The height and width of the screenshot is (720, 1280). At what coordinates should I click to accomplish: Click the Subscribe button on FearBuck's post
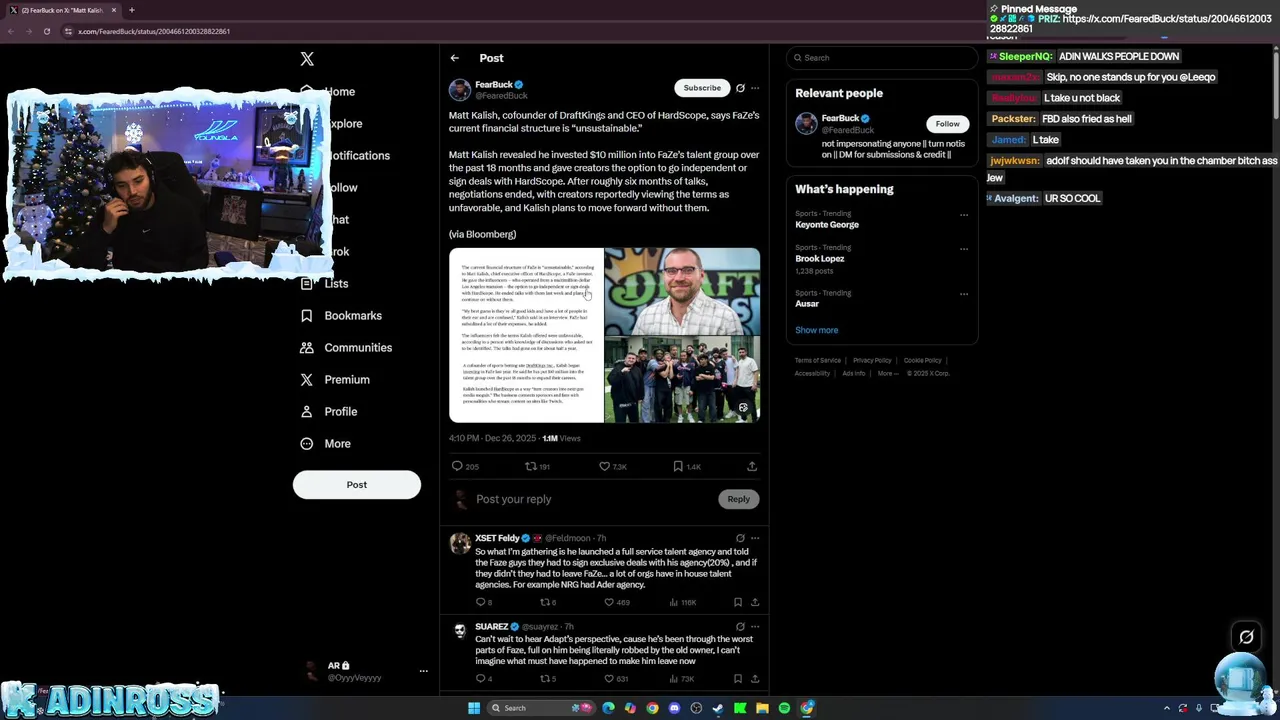click(x=702, y=88)
